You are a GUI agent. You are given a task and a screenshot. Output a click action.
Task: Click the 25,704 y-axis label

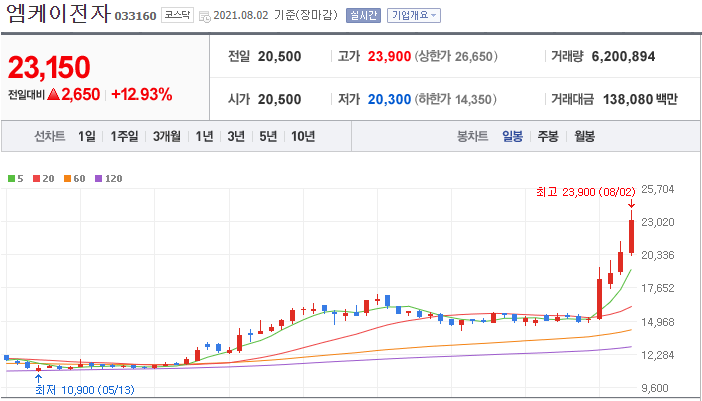pos(658,189)
